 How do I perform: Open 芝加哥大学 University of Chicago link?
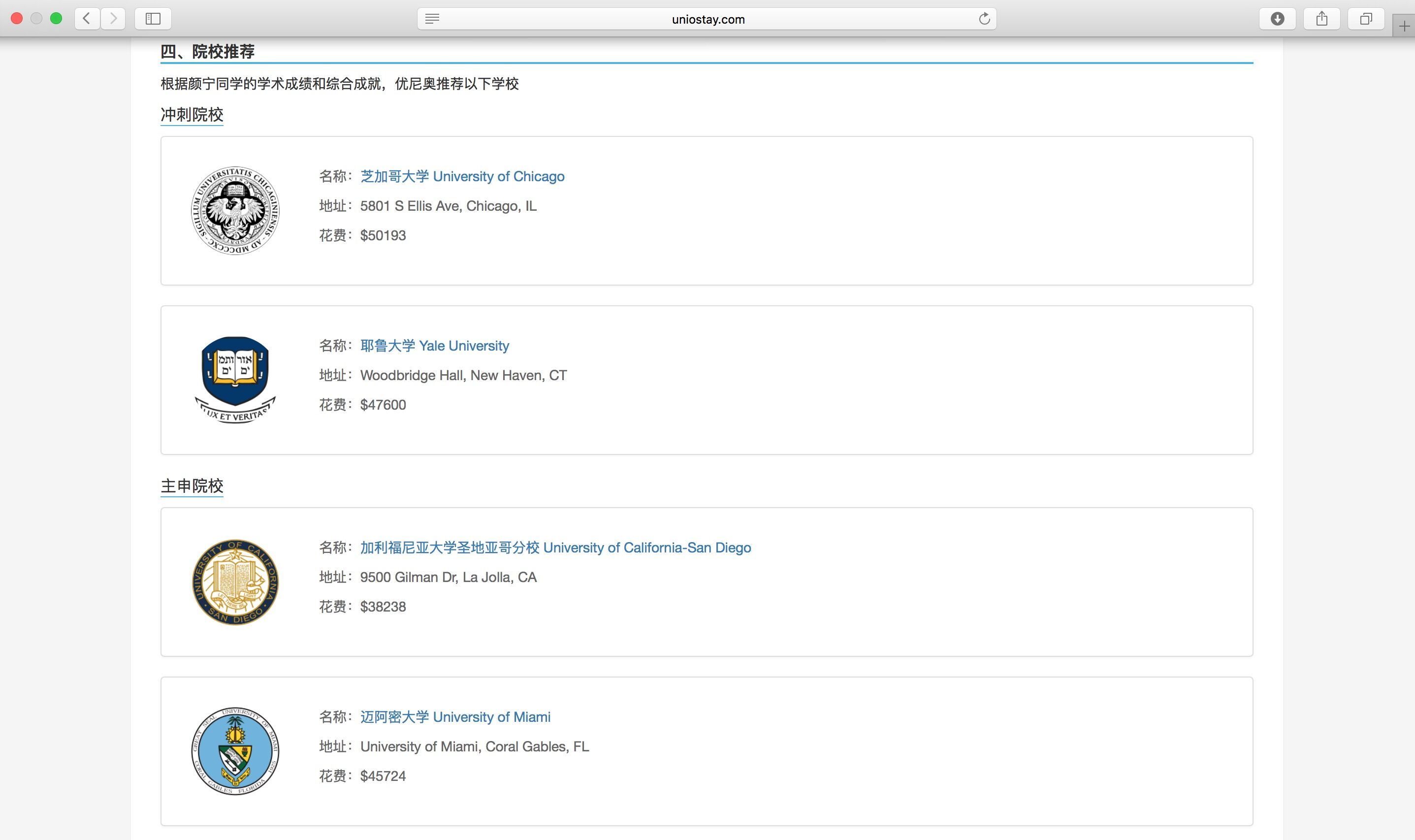point(462,177)
